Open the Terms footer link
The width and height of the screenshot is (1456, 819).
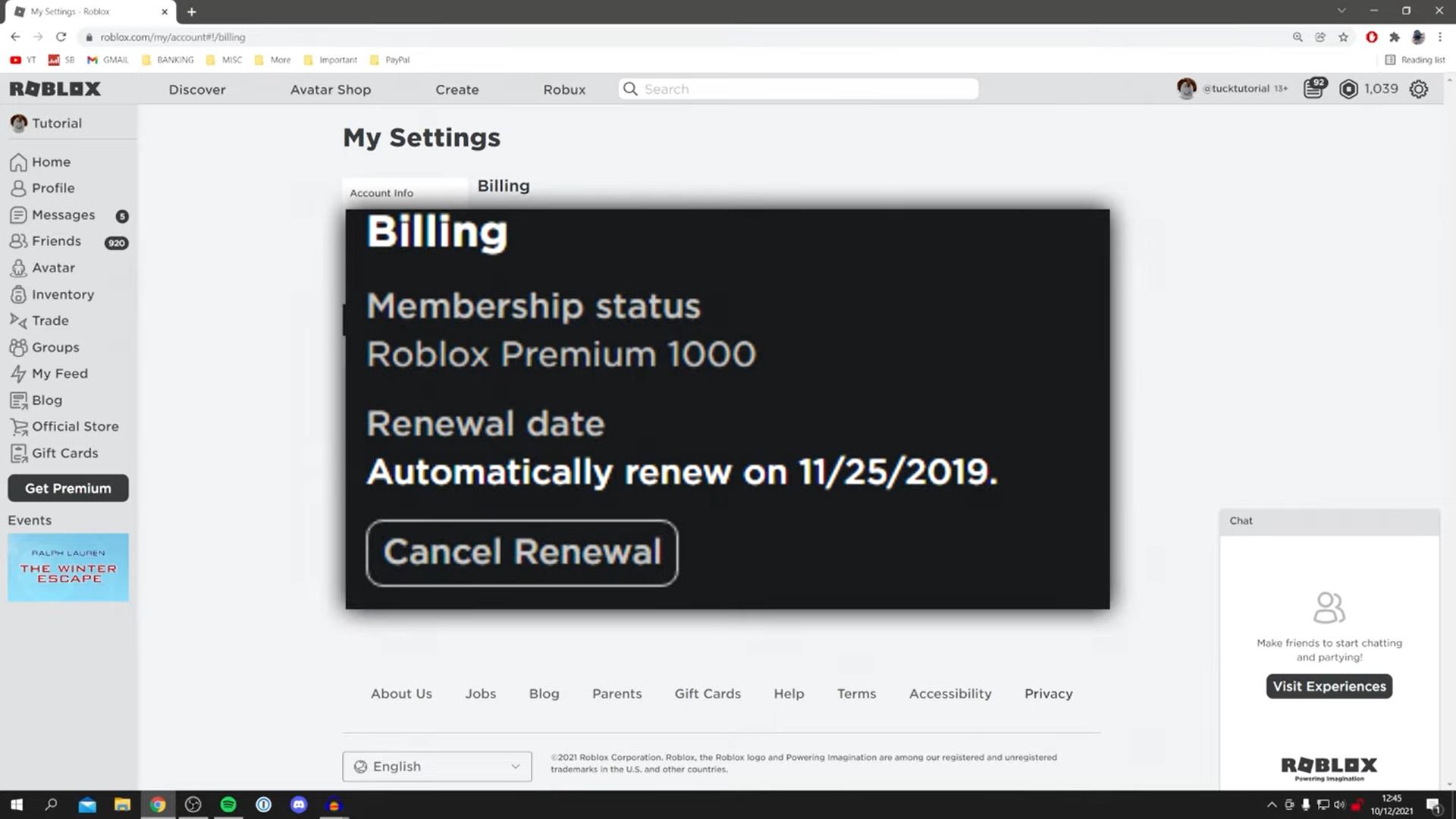pos(857,694)
